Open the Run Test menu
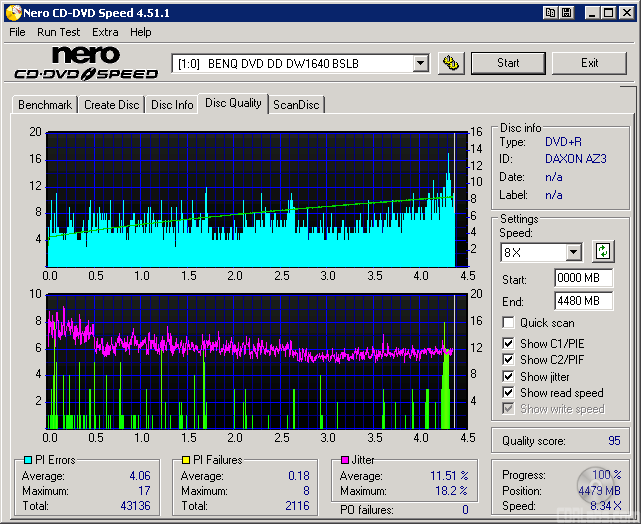 pyautogui.click(x=58, y=32)
